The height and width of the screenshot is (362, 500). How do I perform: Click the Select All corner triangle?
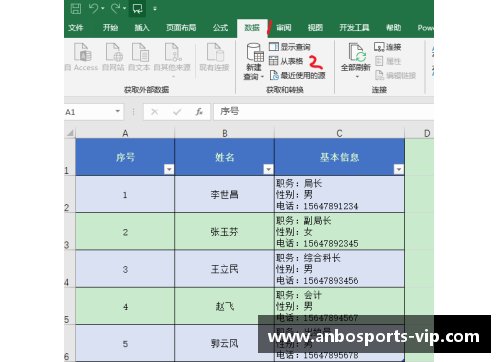(70, 133)
